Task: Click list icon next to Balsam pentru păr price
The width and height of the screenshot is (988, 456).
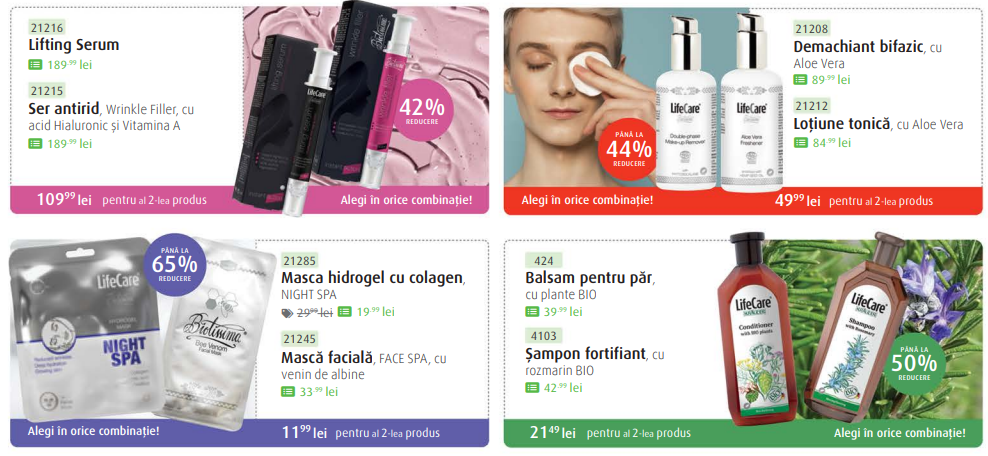Action: (x=532, y=312)
